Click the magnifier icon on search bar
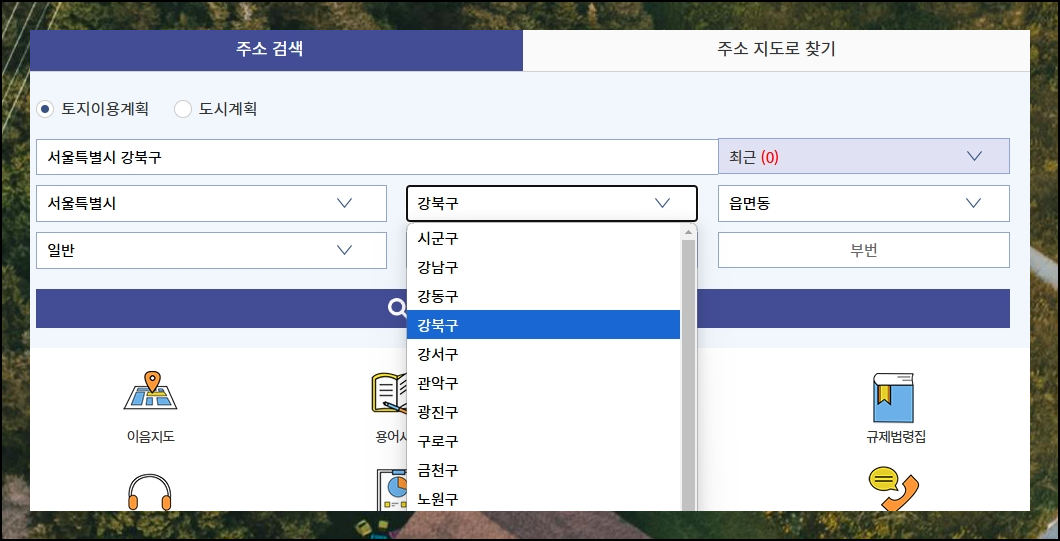 pyautogui.click(x=397, y=308)
